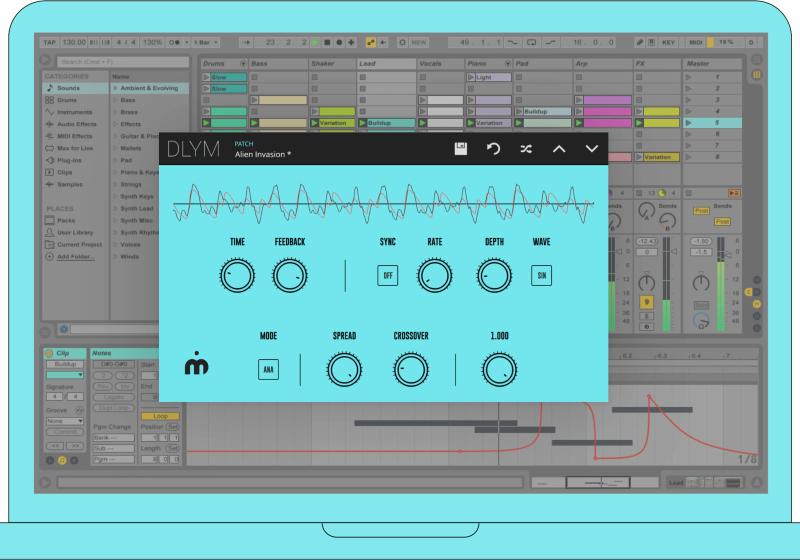This screenshot has height=560, width=800.
Task: Go to next patch with down chevron
Action: click(592, 148)
